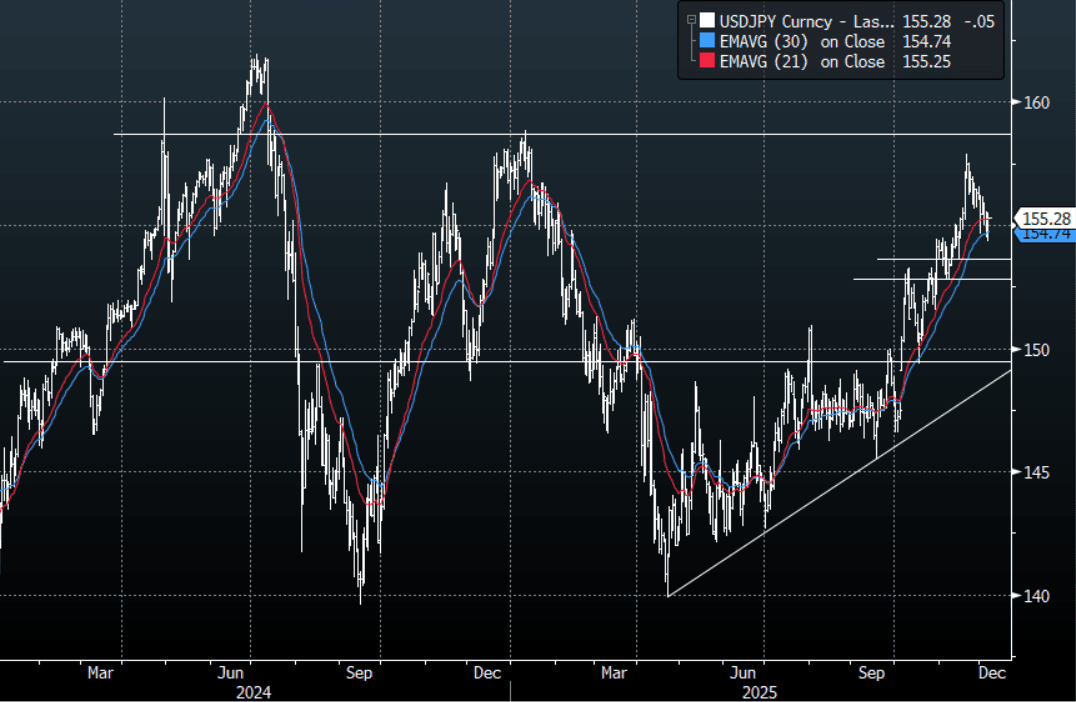Click the white USDJPY Curncy series swatch
This screenshot has width=1076, height=702.
(x=707, y=20)
